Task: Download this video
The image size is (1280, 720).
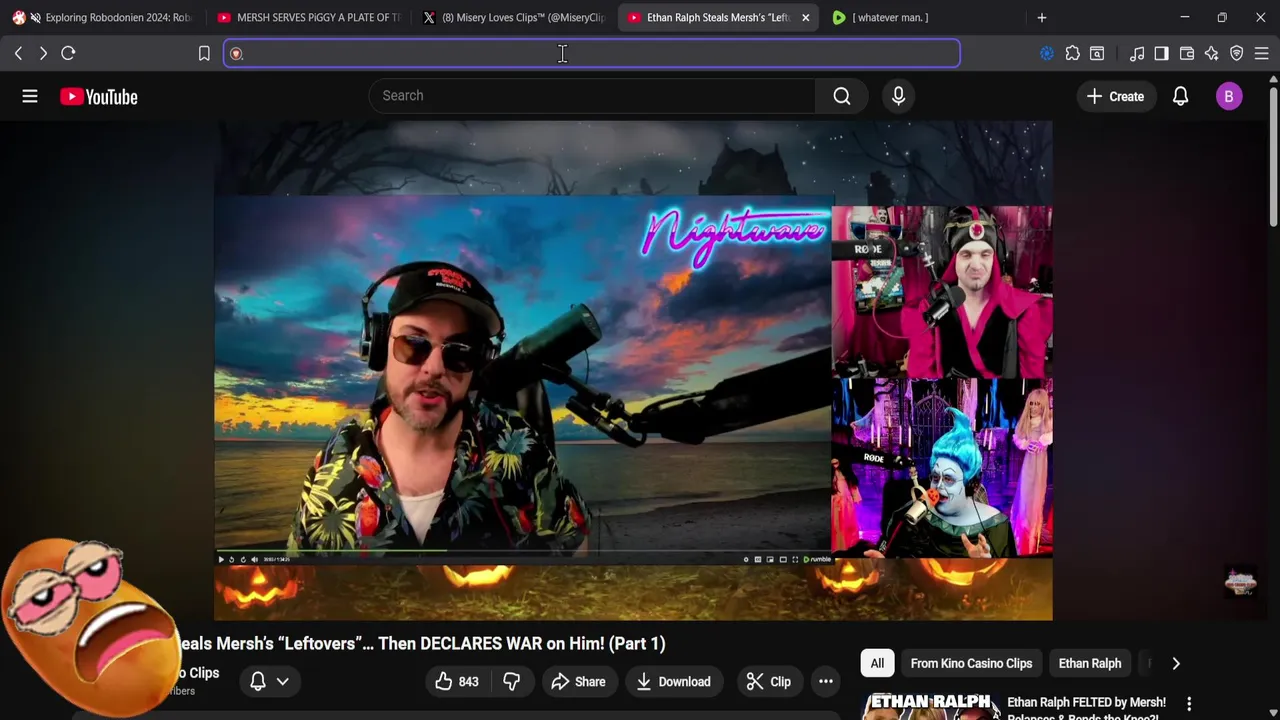Action: [673, 682]
